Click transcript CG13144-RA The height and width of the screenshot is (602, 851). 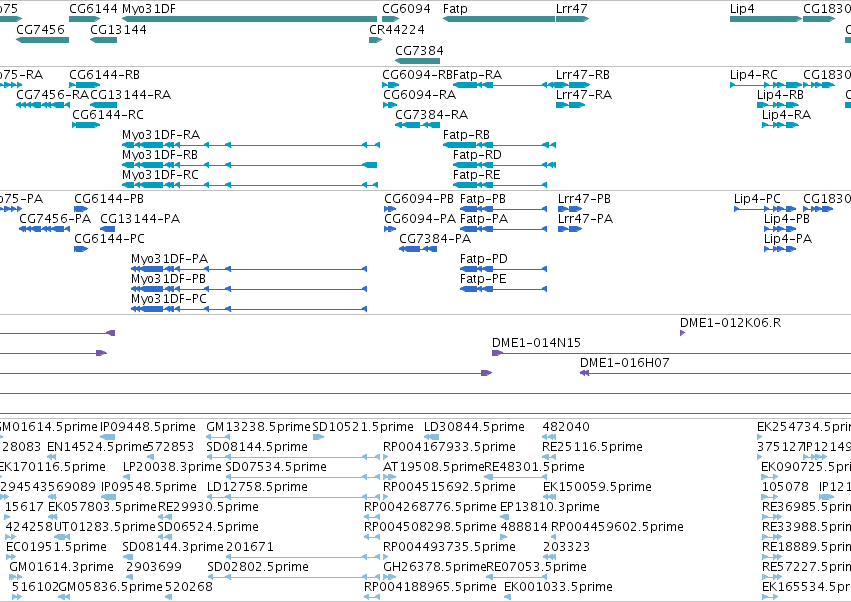pos(104,105)
